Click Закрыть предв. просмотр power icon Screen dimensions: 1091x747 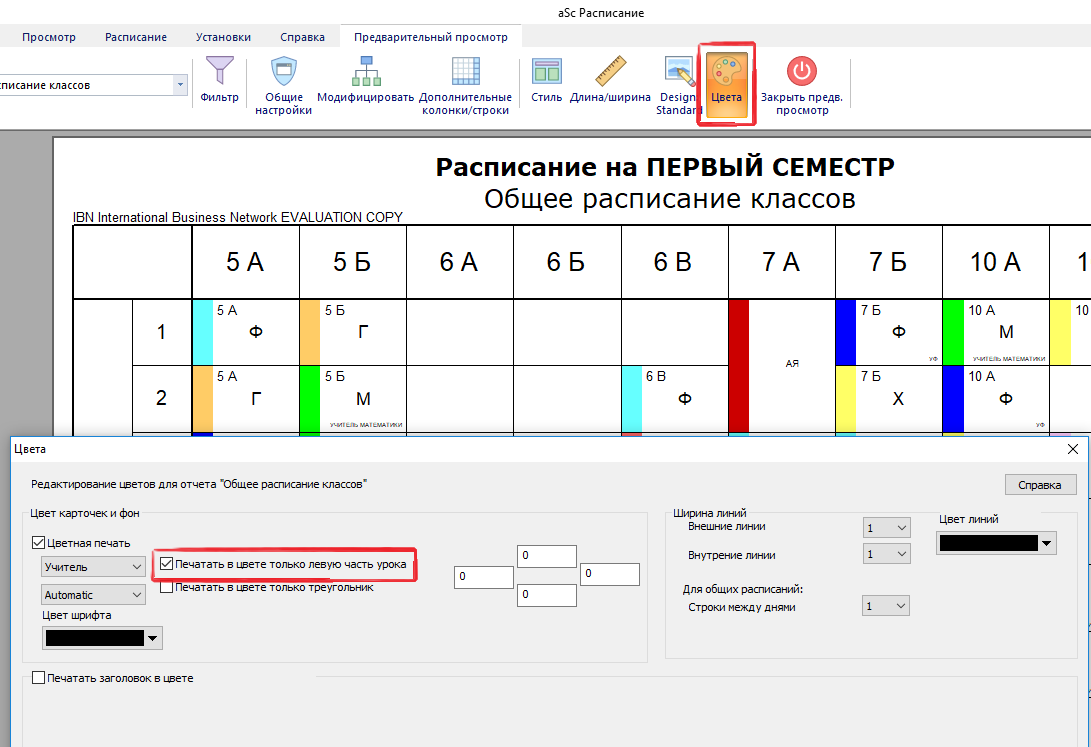pos(802,74)
